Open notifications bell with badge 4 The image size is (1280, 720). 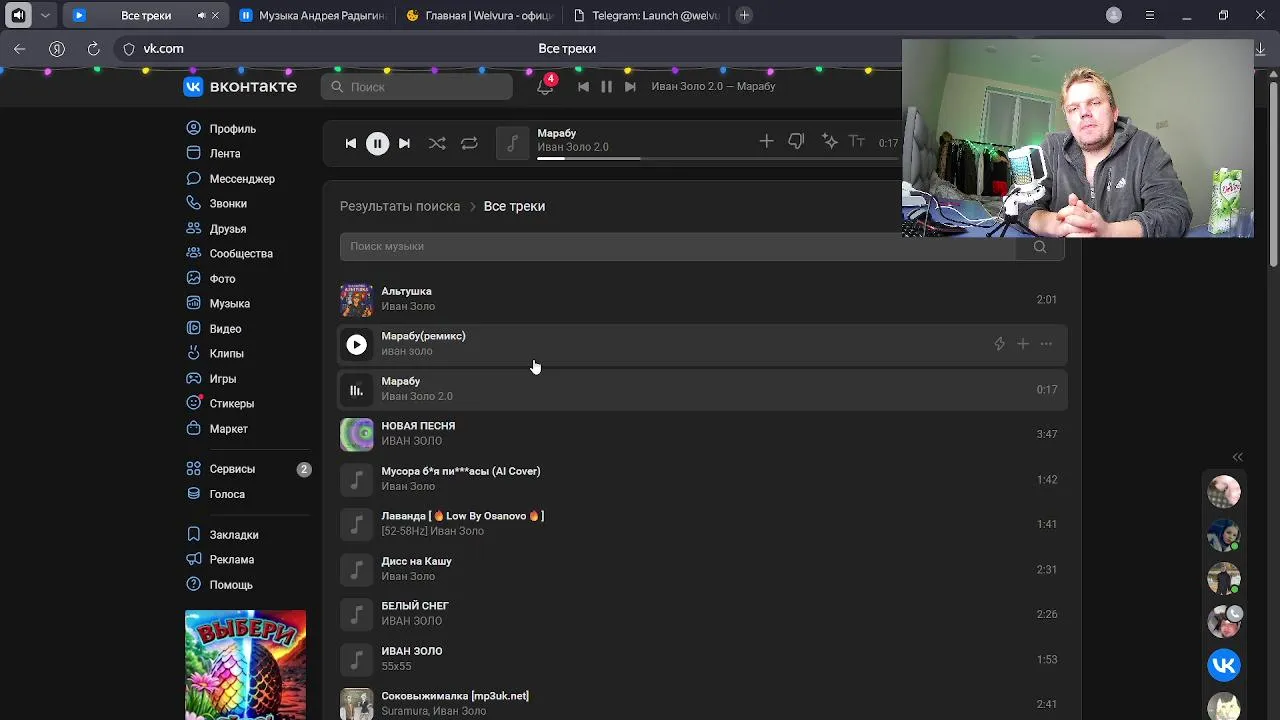545,86
